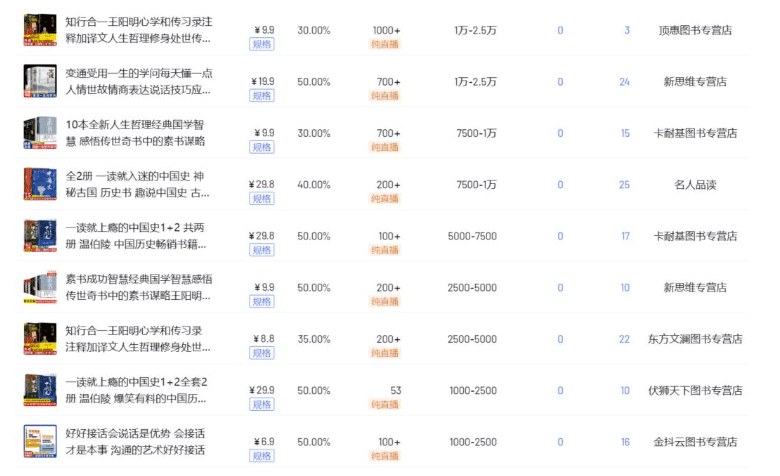Open the 规格 tag under ¥8.8

tap(262, 353)
